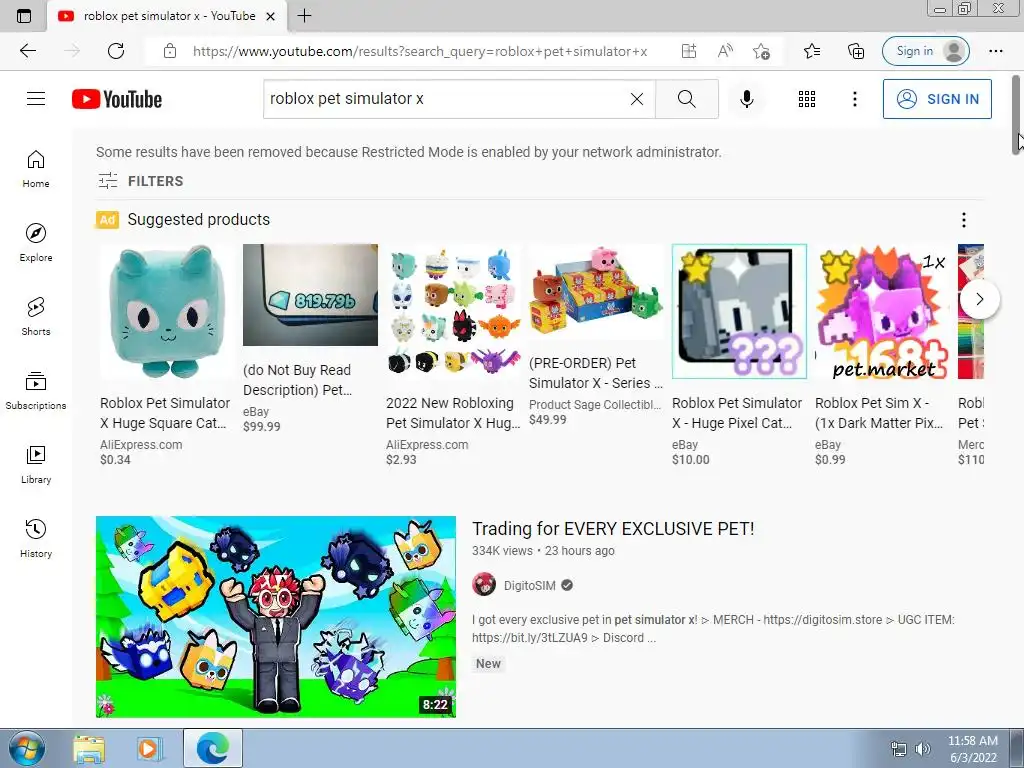Go to YouTube home via logo
Screen dimensions: 1024x768
click(117, 99)
